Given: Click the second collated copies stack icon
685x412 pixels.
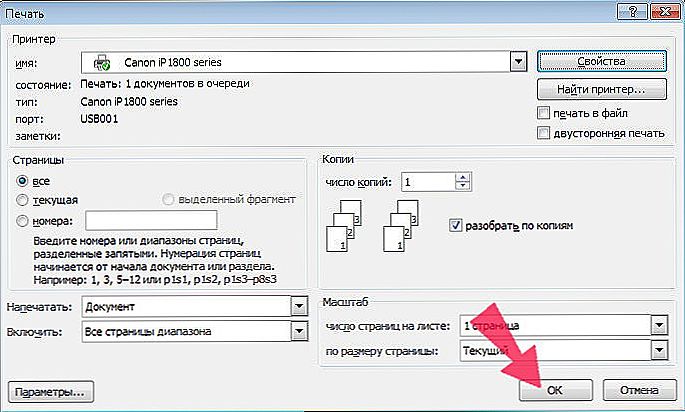Looking at the screenshot, I should click(x=401, y=226).
